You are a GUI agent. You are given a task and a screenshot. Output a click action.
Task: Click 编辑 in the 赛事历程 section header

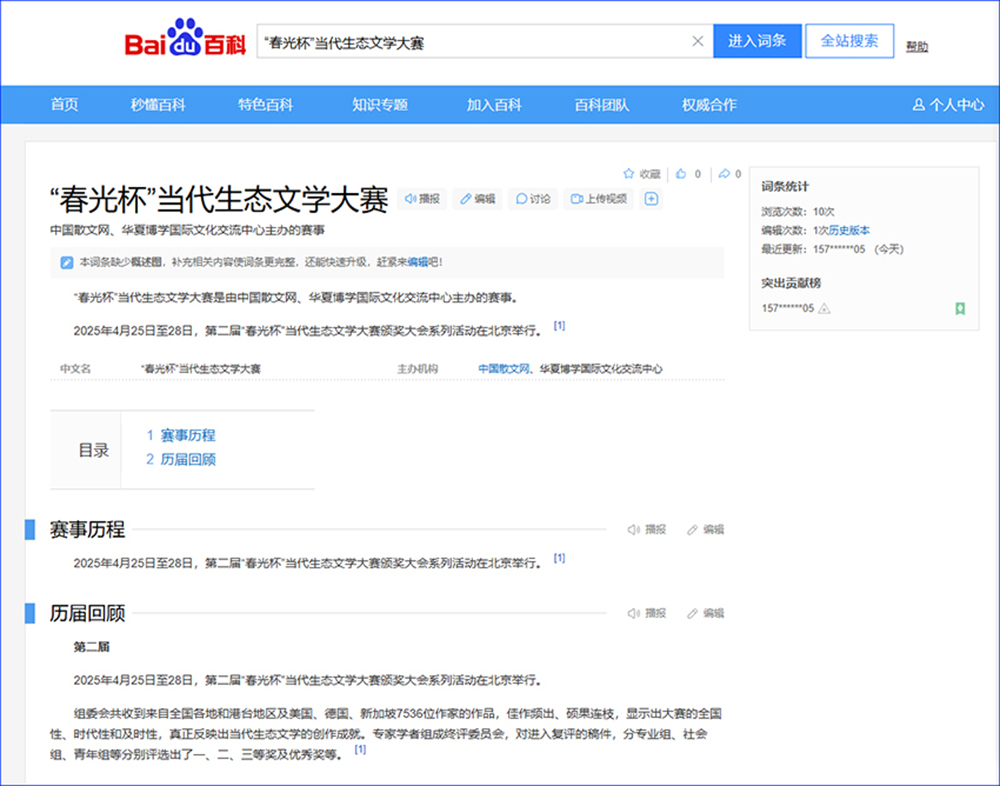click(705, 530)
